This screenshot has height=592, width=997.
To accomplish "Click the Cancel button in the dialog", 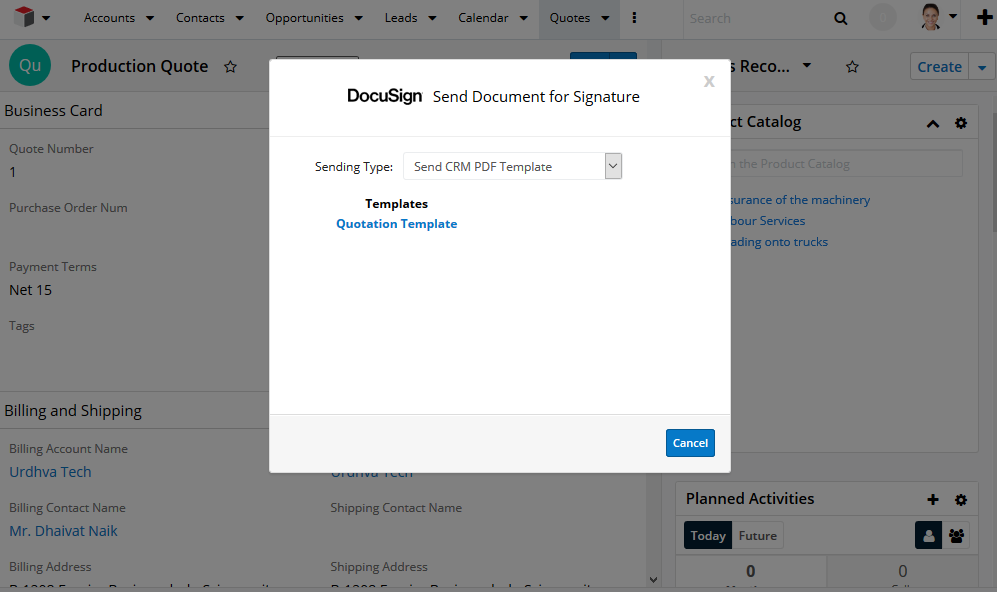I will pyautogui.click(x=691, y=443).
